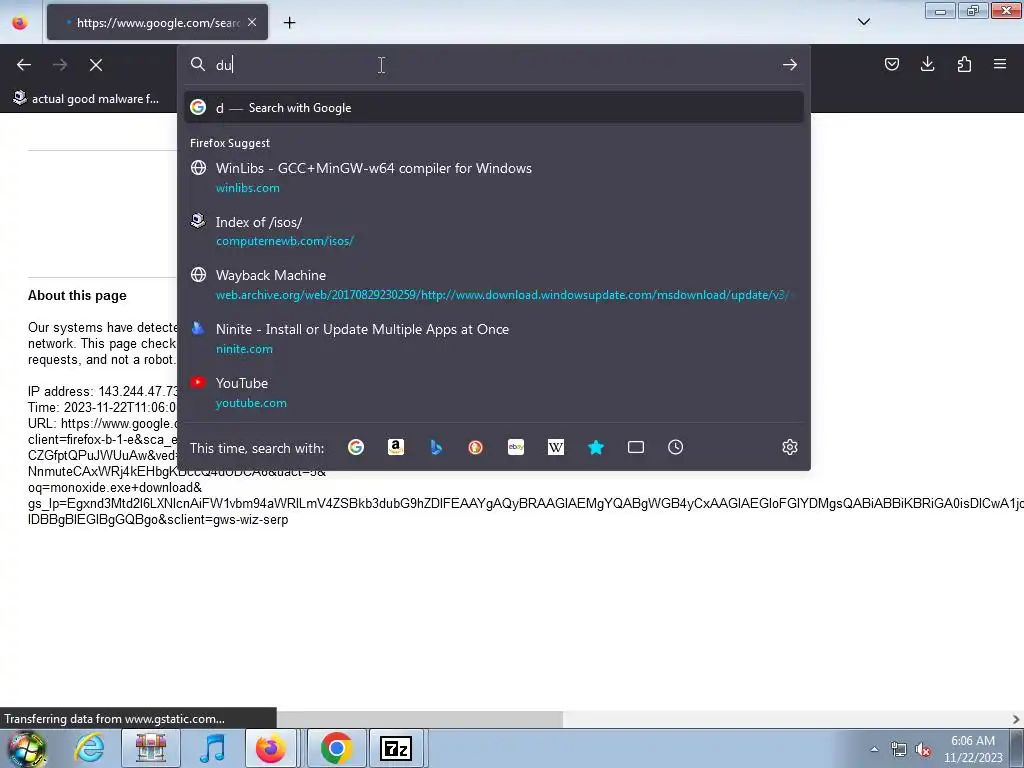
Task: Choose the Ninite suggestion
Action: [x=494, y=338]
